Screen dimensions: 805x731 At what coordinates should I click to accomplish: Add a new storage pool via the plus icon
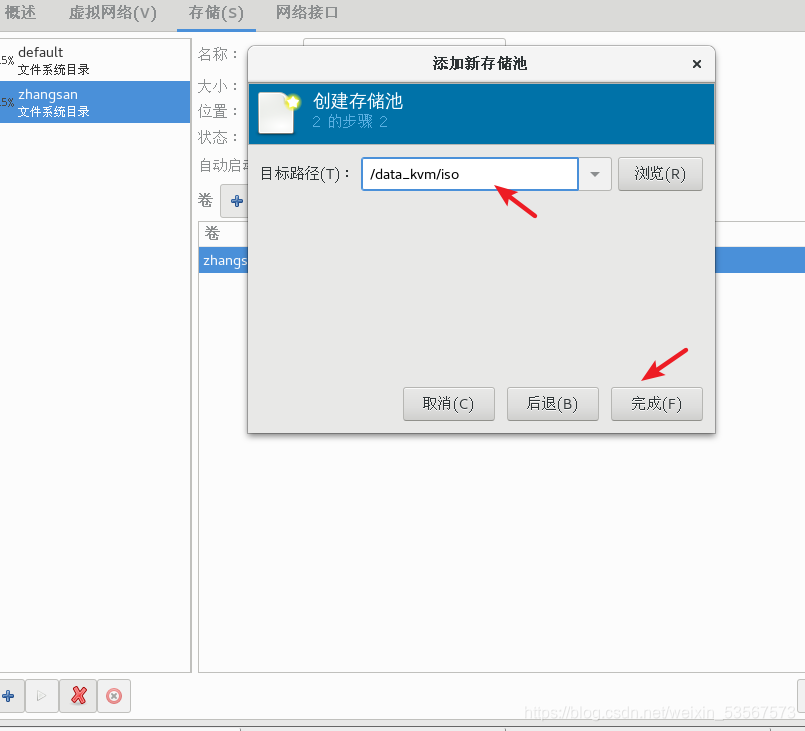click(10, 696)
